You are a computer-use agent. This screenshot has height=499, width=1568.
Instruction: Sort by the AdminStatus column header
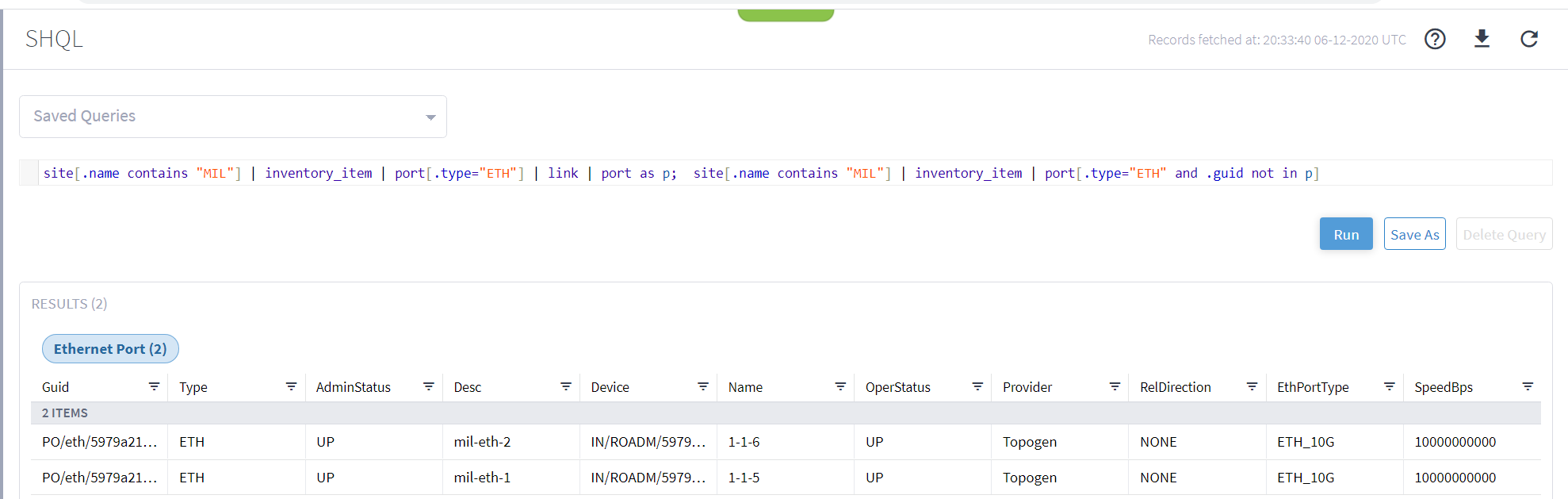[x=354, y=387]
